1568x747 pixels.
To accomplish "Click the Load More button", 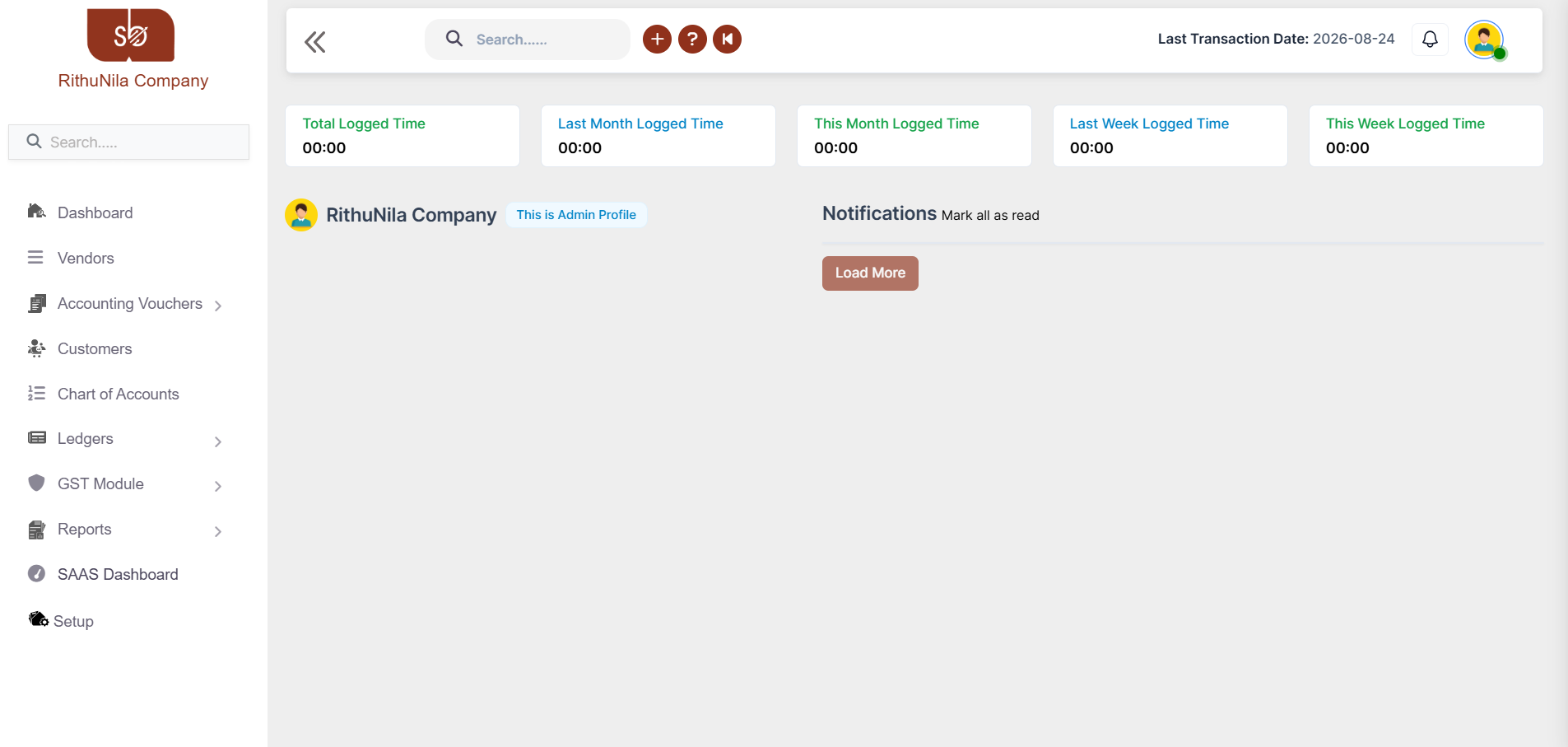I will click(x=870, y=273).
